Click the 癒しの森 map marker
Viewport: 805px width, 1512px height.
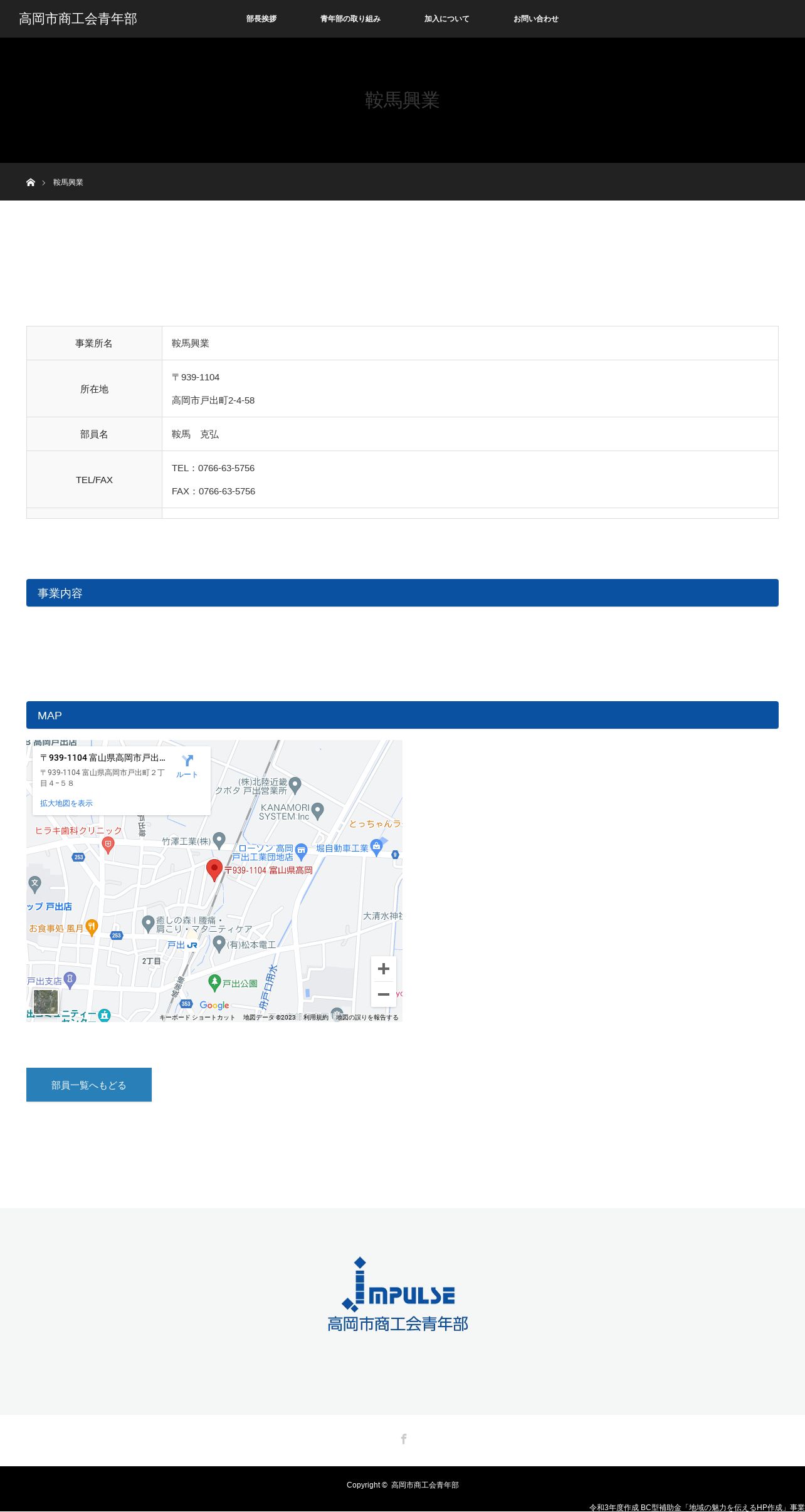(x=148, y=923)
